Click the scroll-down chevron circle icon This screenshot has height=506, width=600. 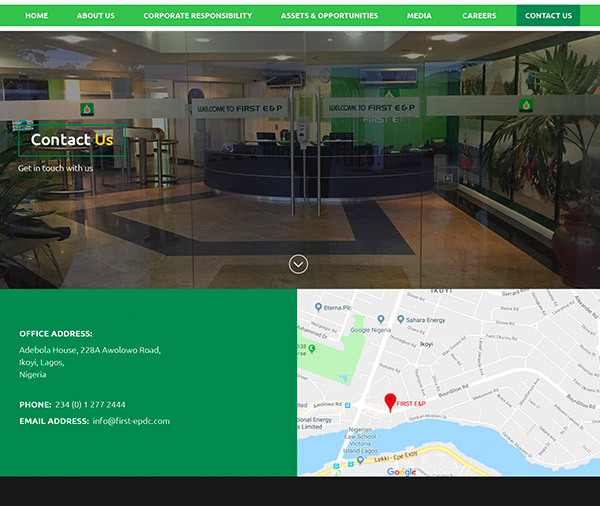coord(298,264)
